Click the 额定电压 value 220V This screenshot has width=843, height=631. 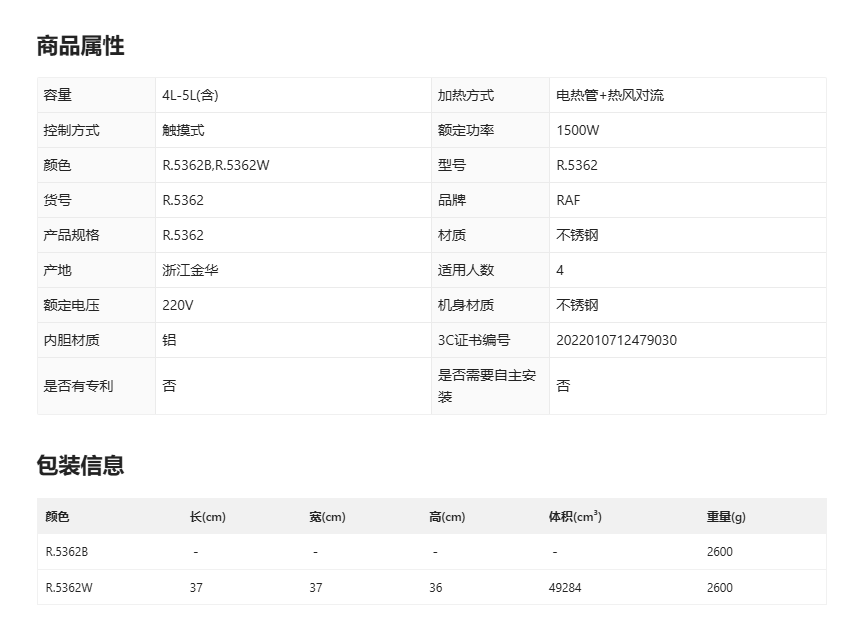click(x=178, y=305)
